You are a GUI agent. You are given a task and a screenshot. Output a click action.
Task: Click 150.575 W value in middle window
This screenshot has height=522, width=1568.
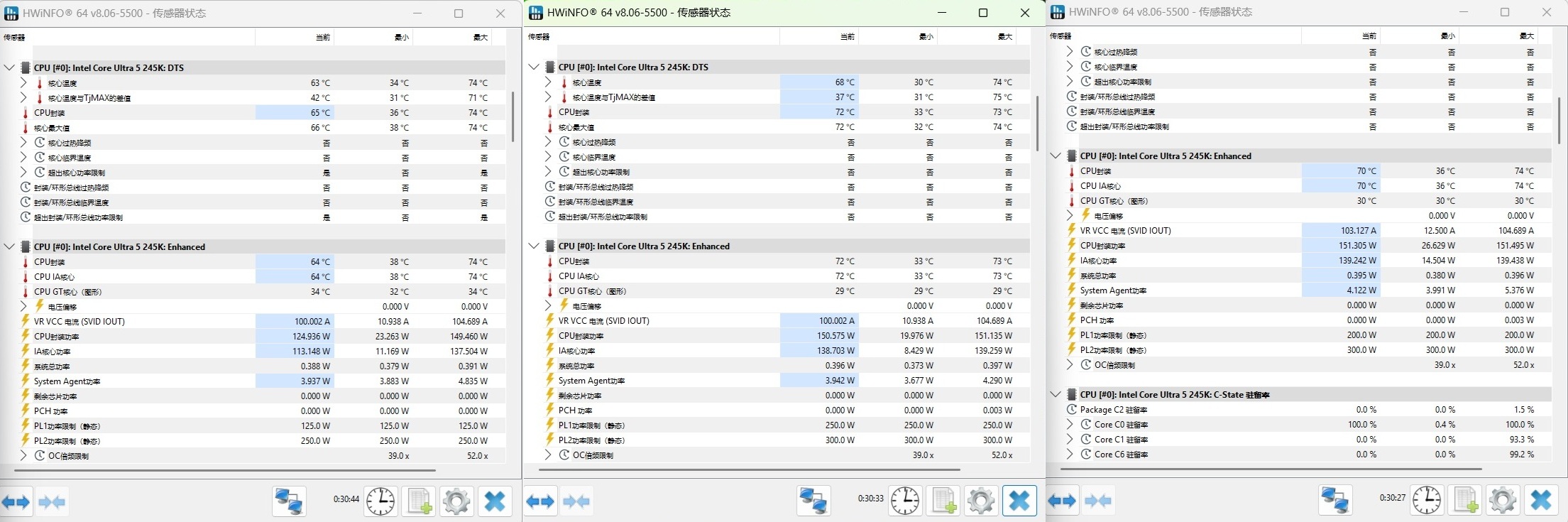point(836,335)
